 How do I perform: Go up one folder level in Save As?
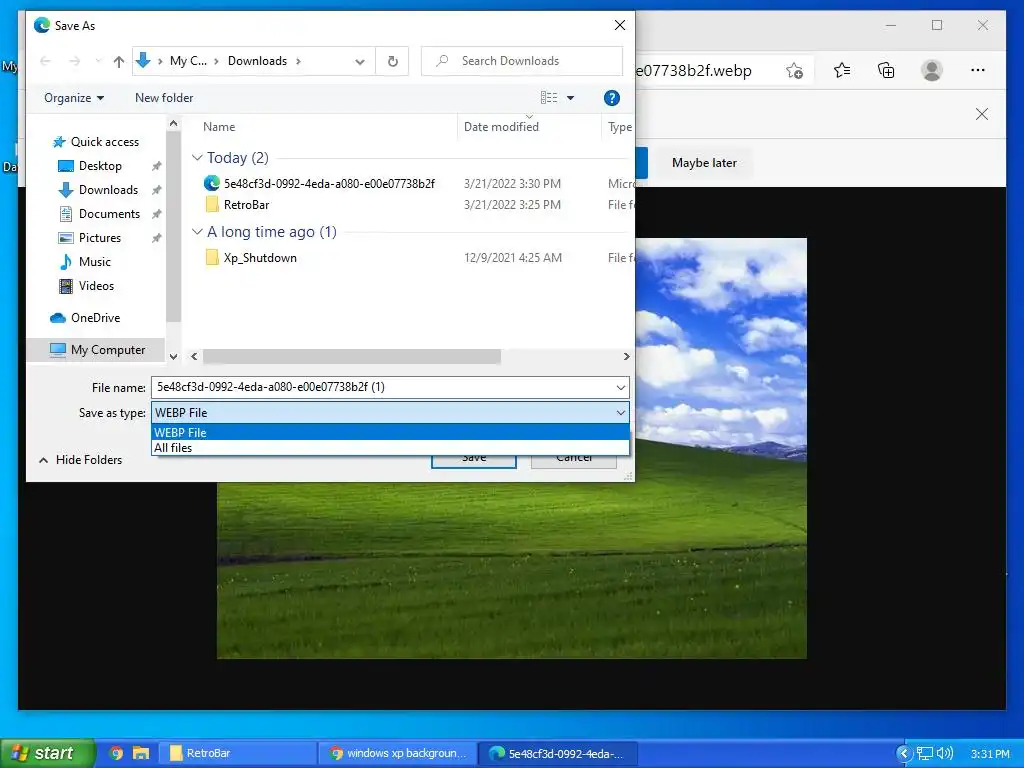click(118, 61)
